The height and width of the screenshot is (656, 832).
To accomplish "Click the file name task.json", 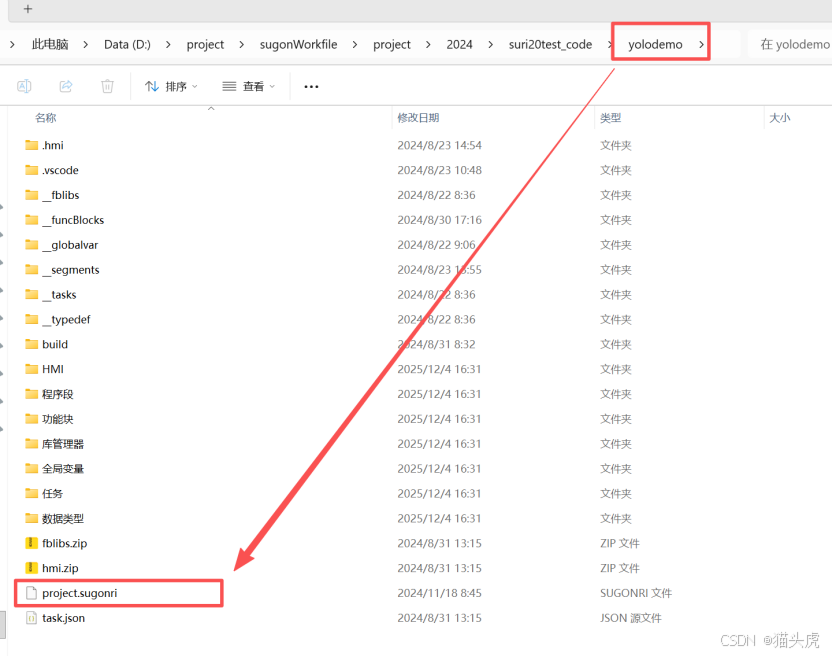I will click(64, 618).
